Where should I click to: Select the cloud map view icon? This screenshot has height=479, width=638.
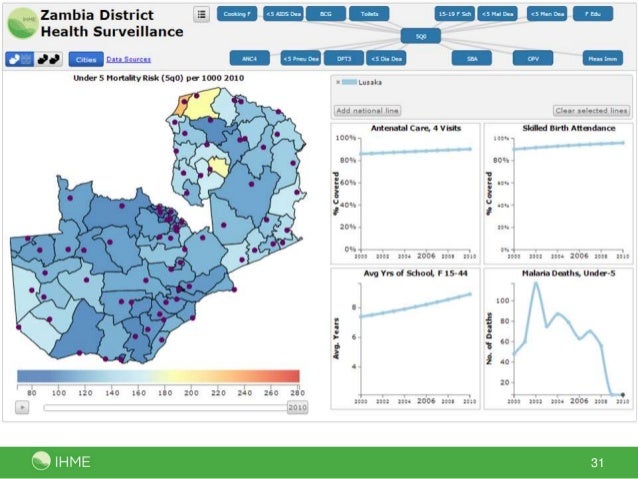[x=19, y=59]
